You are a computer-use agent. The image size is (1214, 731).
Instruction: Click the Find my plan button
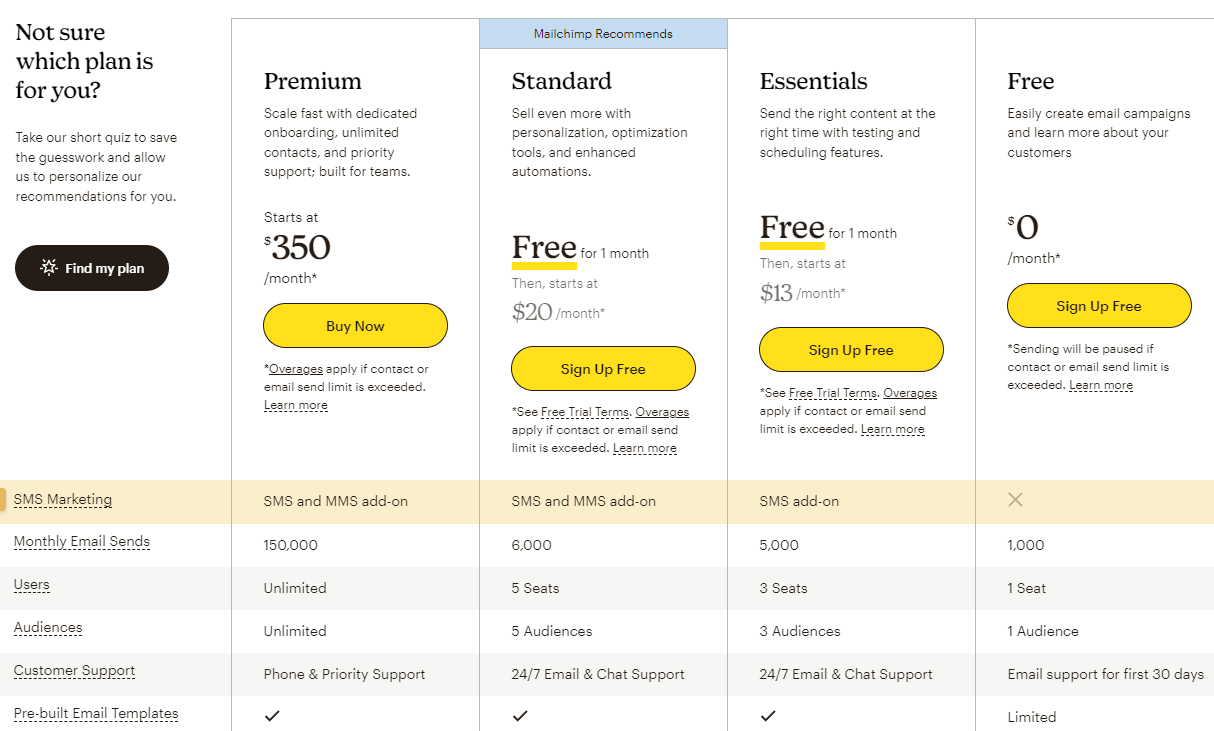(92, 268)
